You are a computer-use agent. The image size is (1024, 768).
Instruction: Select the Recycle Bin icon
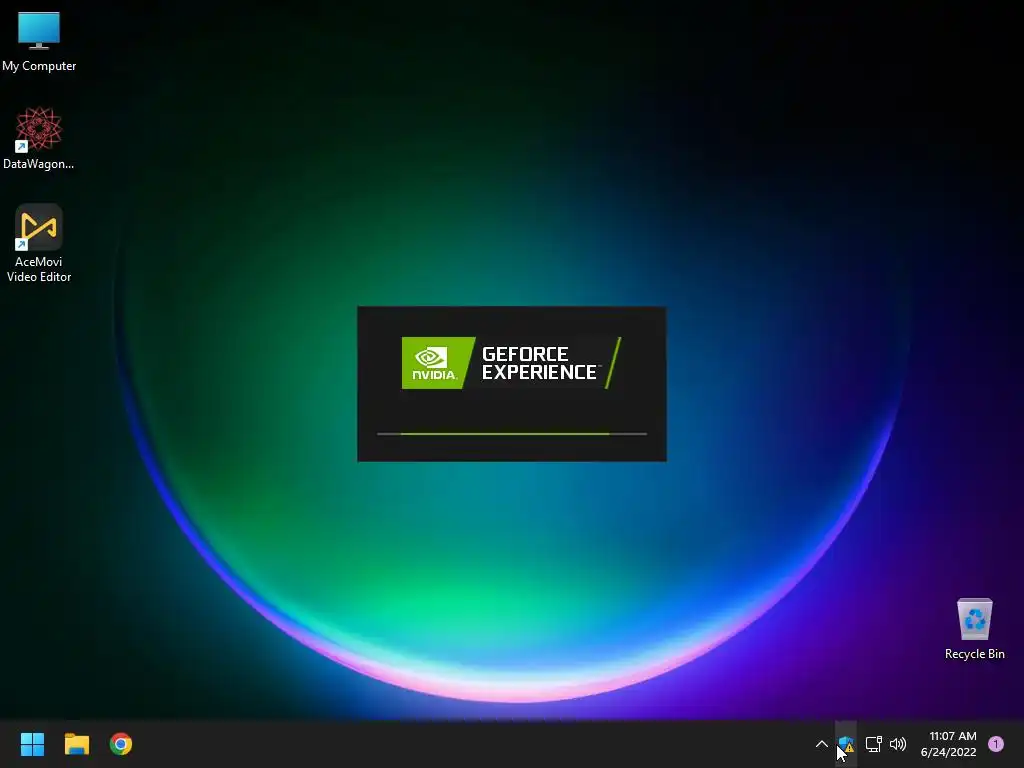pos(974,628)
